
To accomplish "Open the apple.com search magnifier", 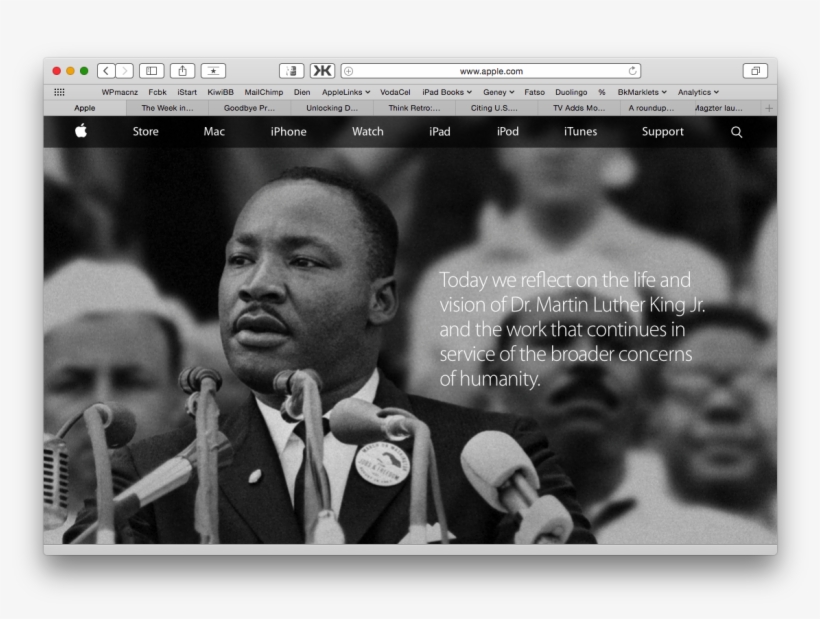I will tap(736, 131).
